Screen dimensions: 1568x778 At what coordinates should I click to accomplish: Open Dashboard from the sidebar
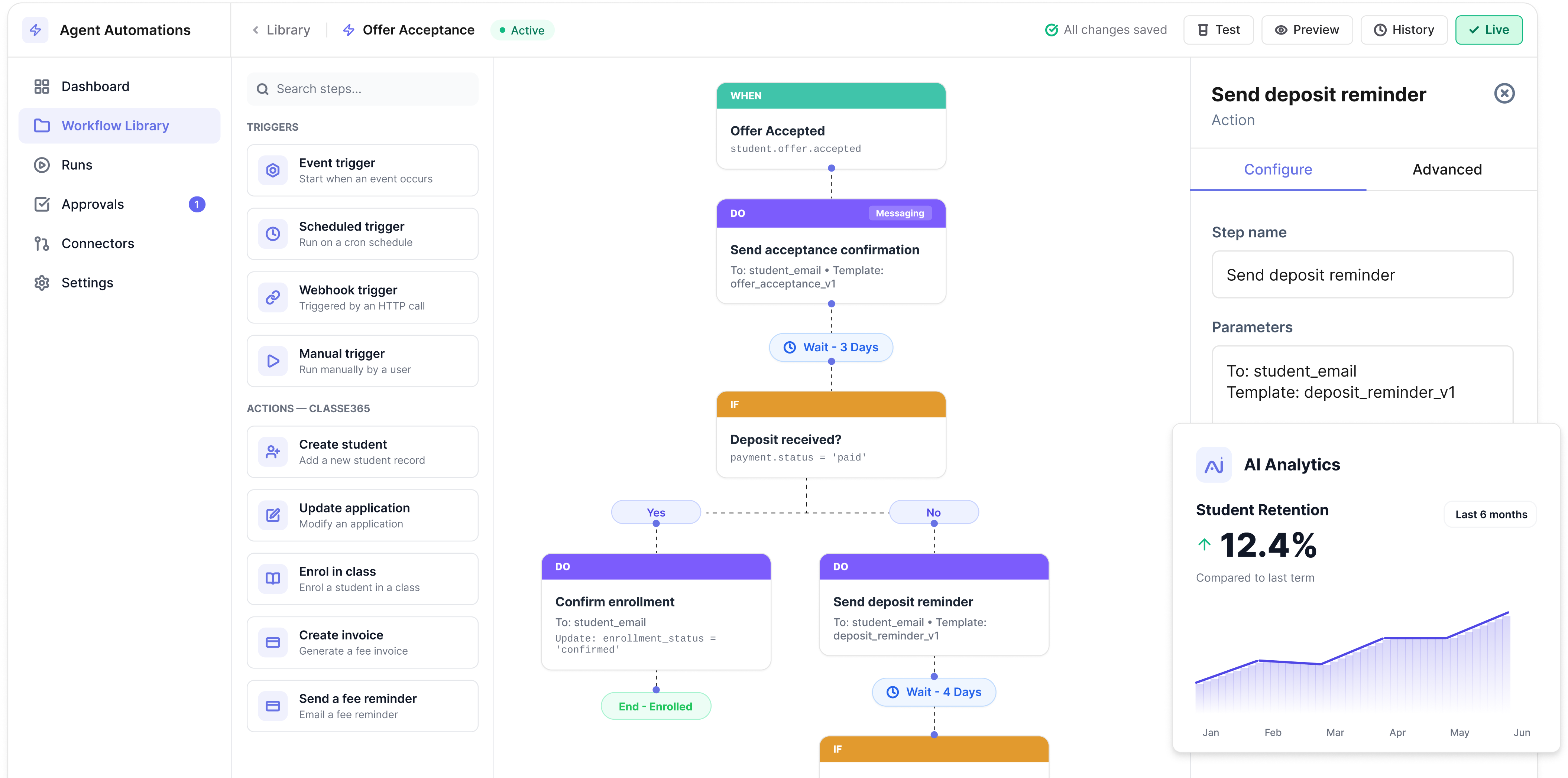(x=119, y=87)
